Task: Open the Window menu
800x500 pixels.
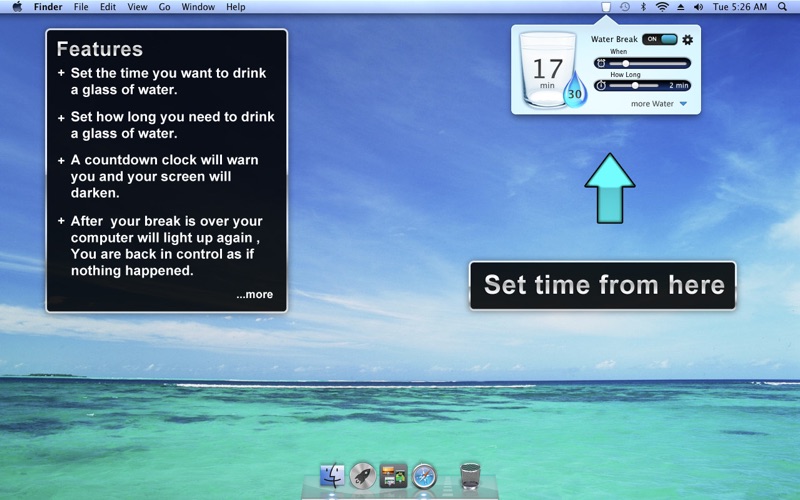Action: pos(198,7)
